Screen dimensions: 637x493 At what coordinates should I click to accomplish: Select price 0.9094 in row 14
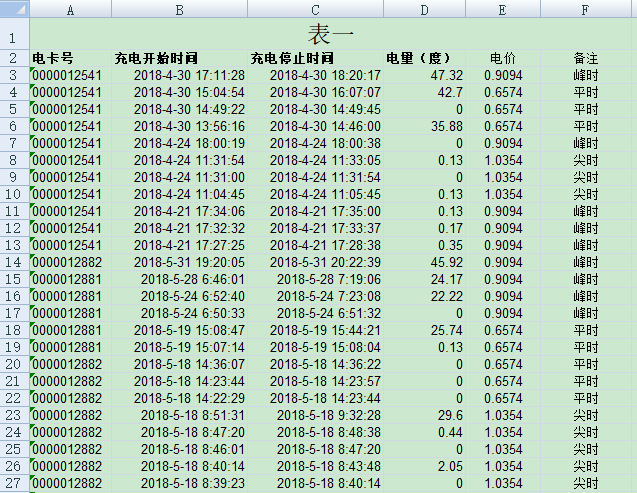[503, 262]
